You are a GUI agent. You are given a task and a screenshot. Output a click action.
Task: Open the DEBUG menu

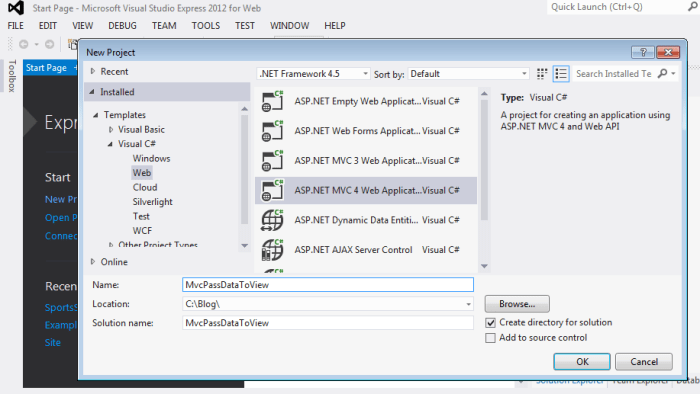coord(122,25)
